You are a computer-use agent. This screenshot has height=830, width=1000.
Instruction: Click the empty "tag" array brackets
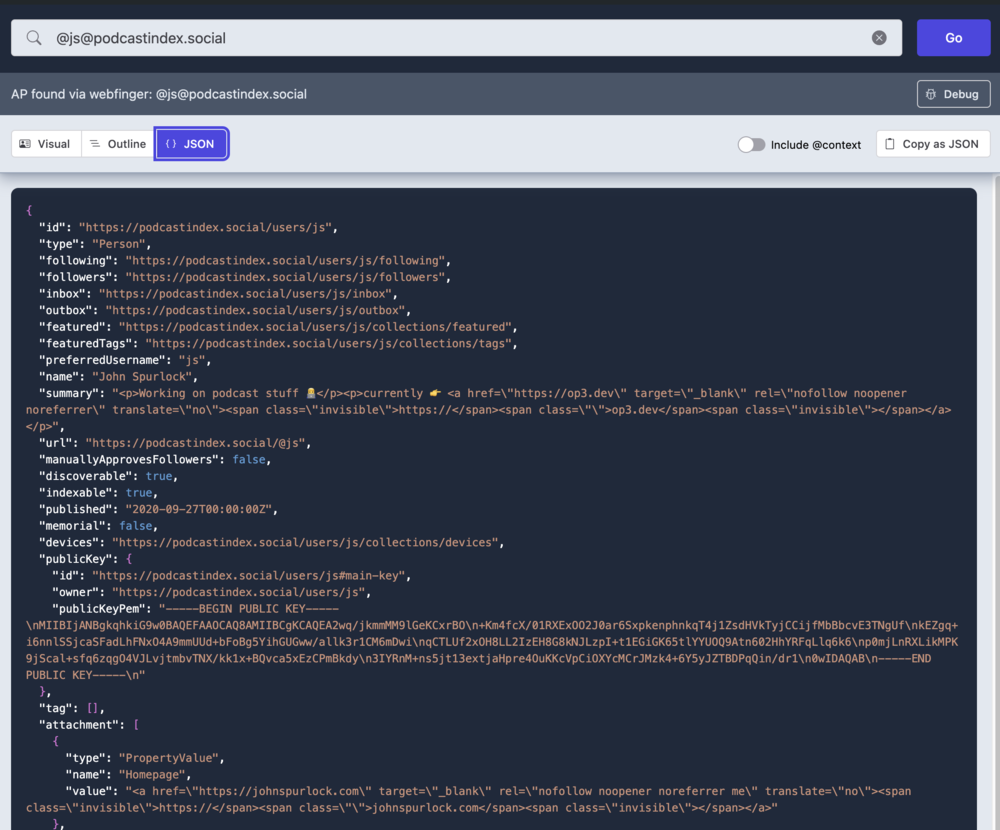(x=95, y=708)
